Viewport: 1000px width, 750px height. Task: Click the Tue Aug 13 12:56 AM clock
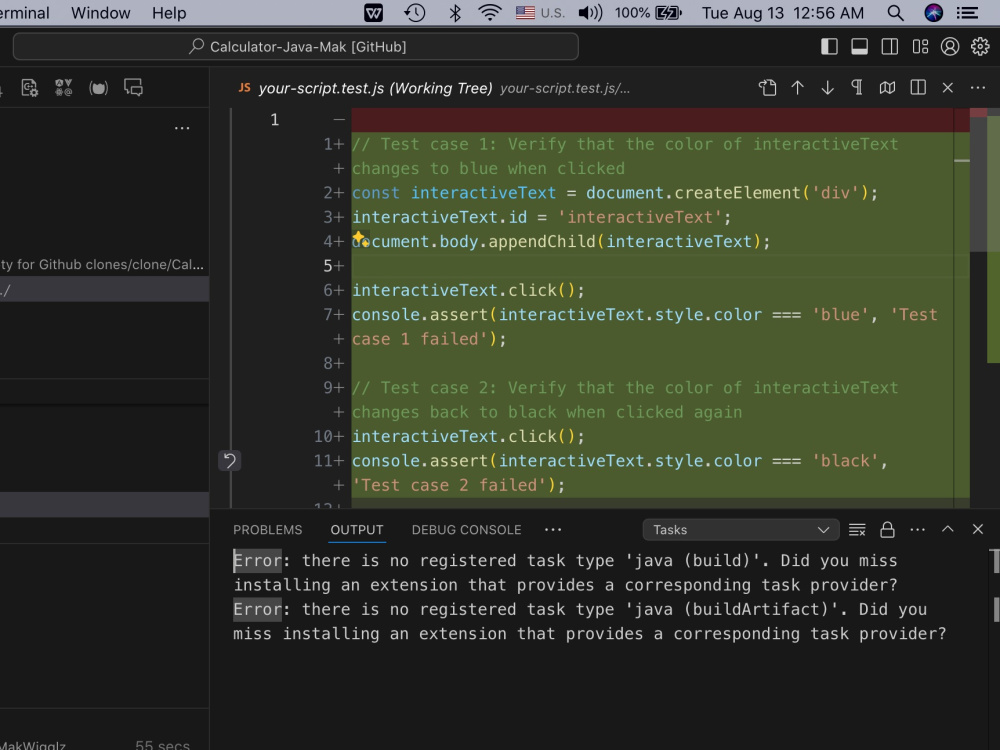click(783, 13)
